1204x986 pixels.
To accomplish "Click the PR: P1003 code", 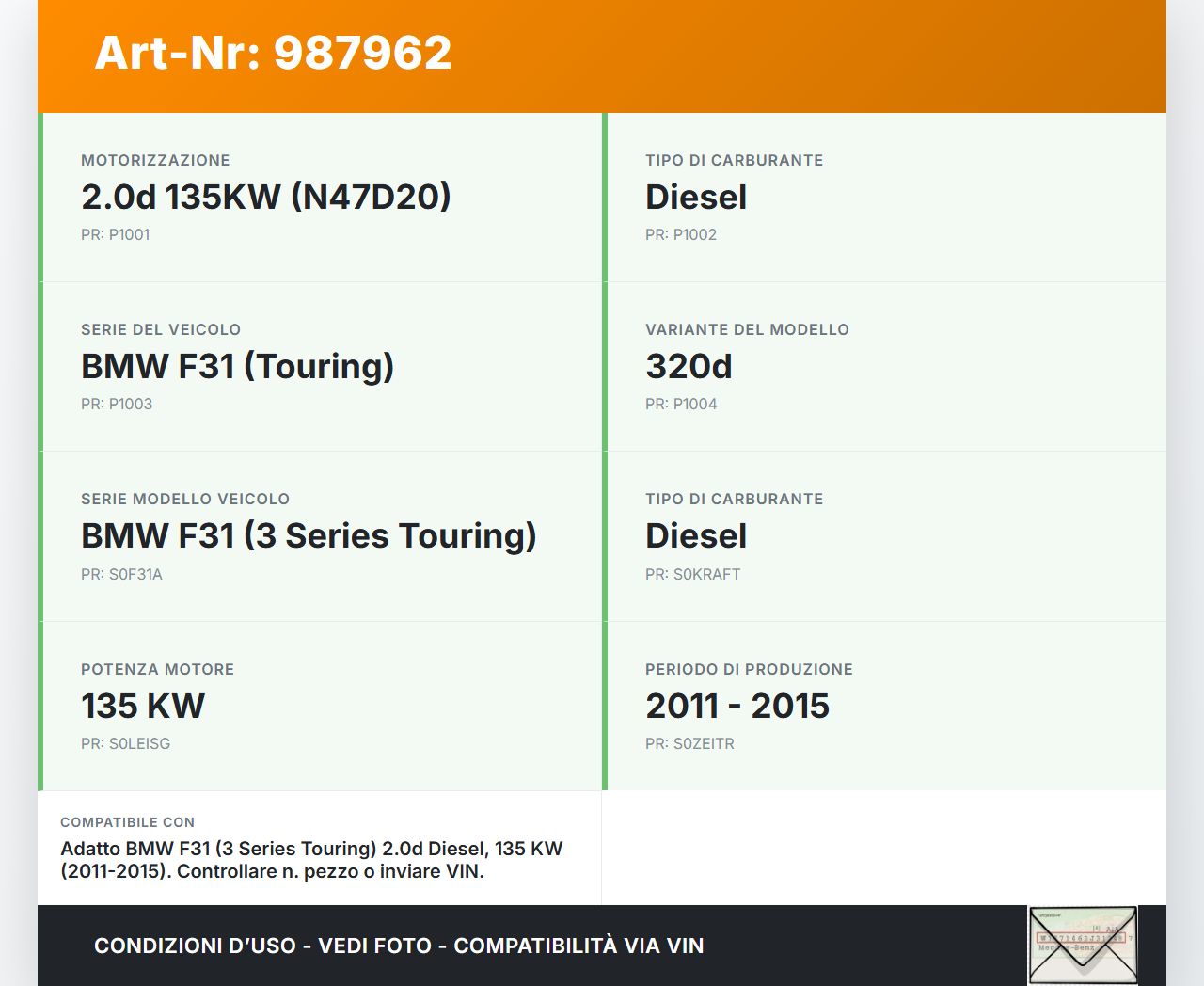I will point(117,404).
